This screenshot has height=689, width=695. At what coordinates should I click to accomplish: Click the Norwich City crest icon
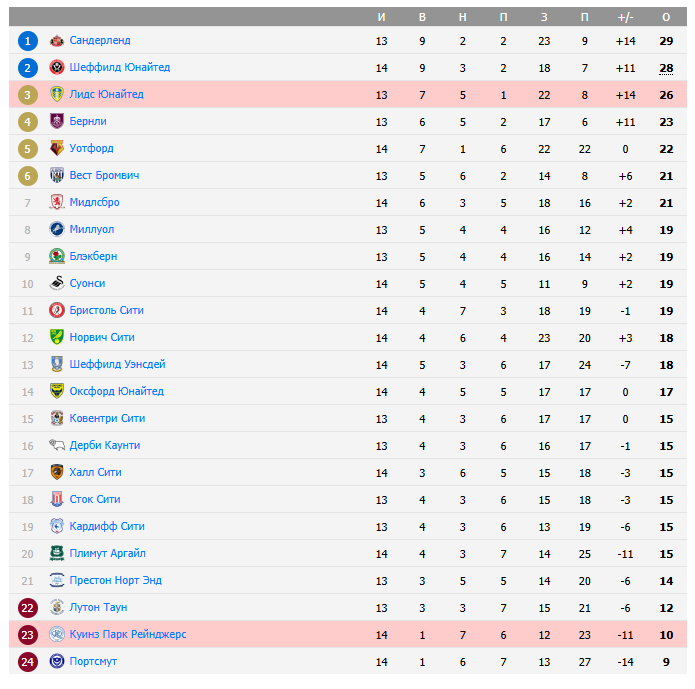[x=57, y=338]
